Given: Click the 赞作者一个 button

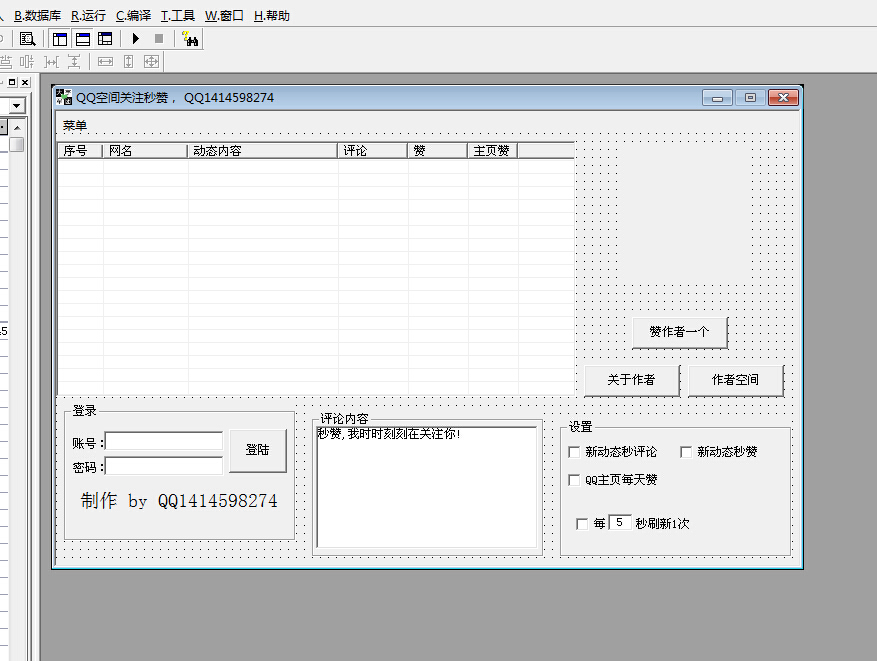Looking at the screenshot, I should coord(680,332).
